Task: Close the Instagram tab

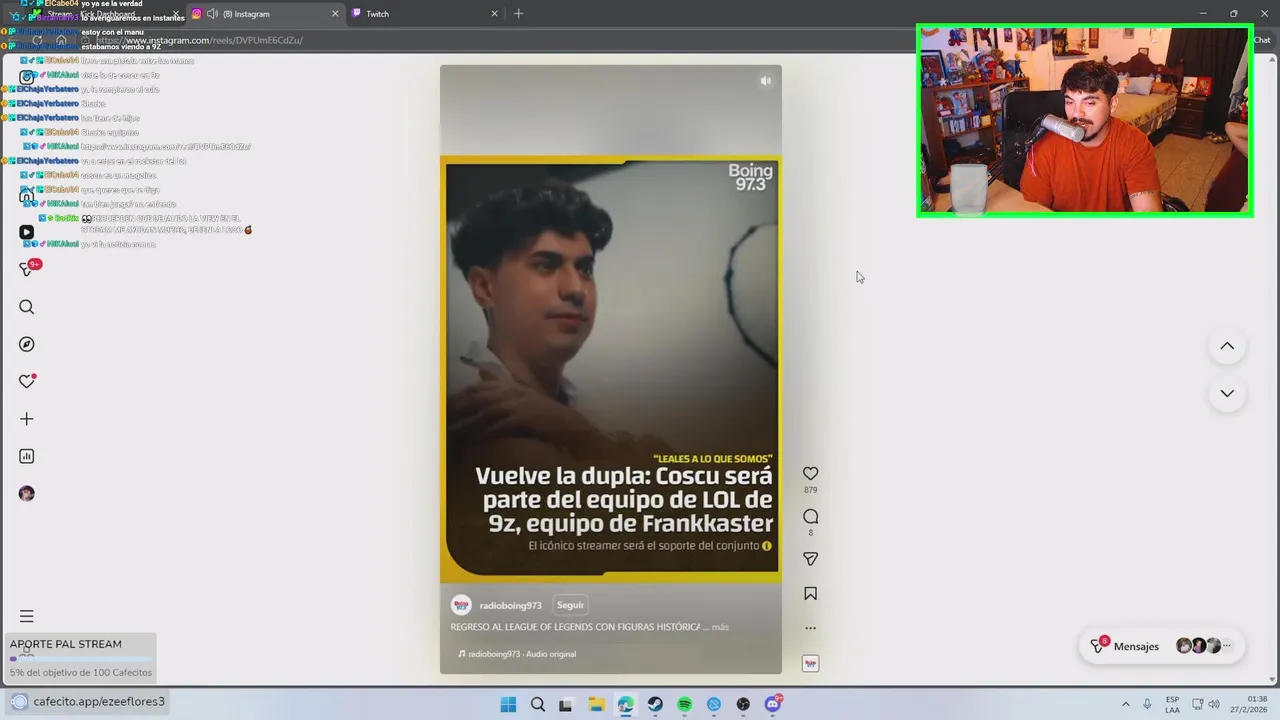Action: point(334,14)
